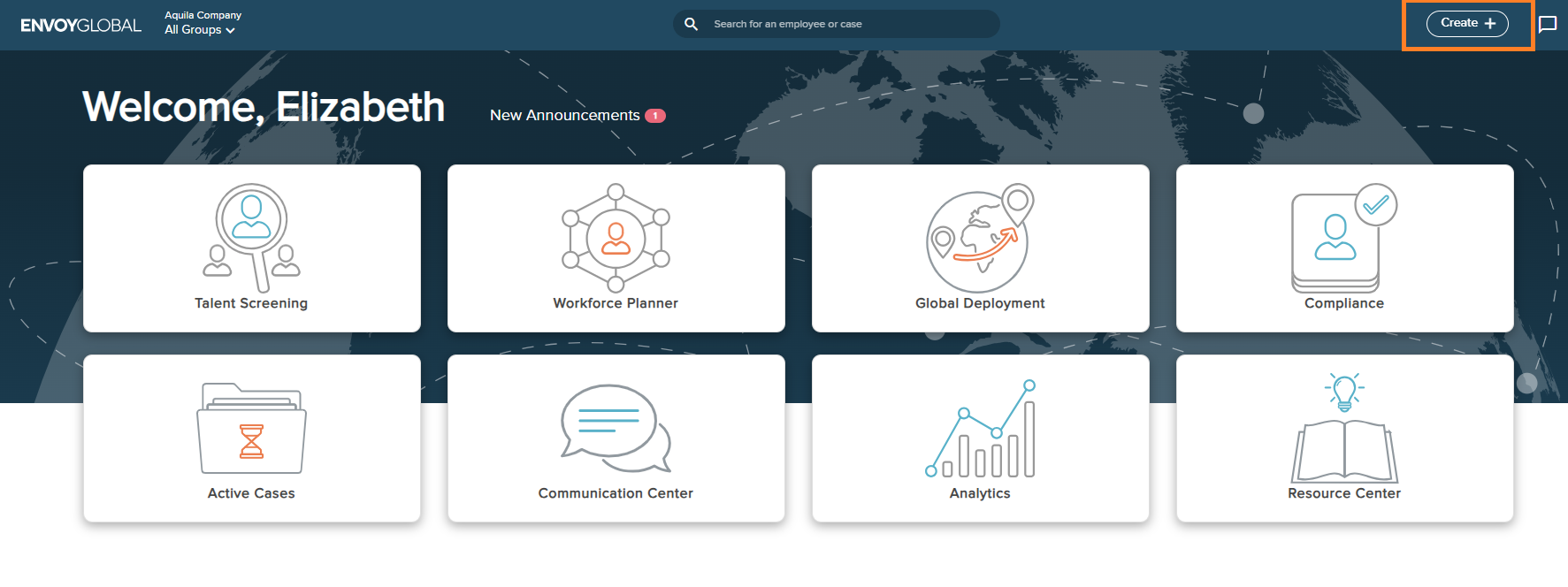Open the Analytics chart icon
Image resolution: width=1568 pixels, height=587 pixels.
980,430
